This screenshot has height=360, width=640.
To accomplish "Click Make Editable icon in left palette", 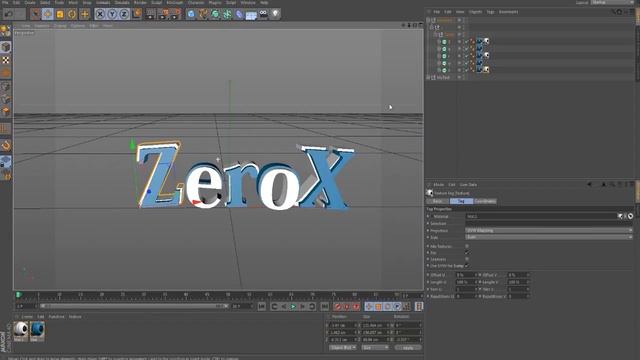I will [x=6, y=30].
